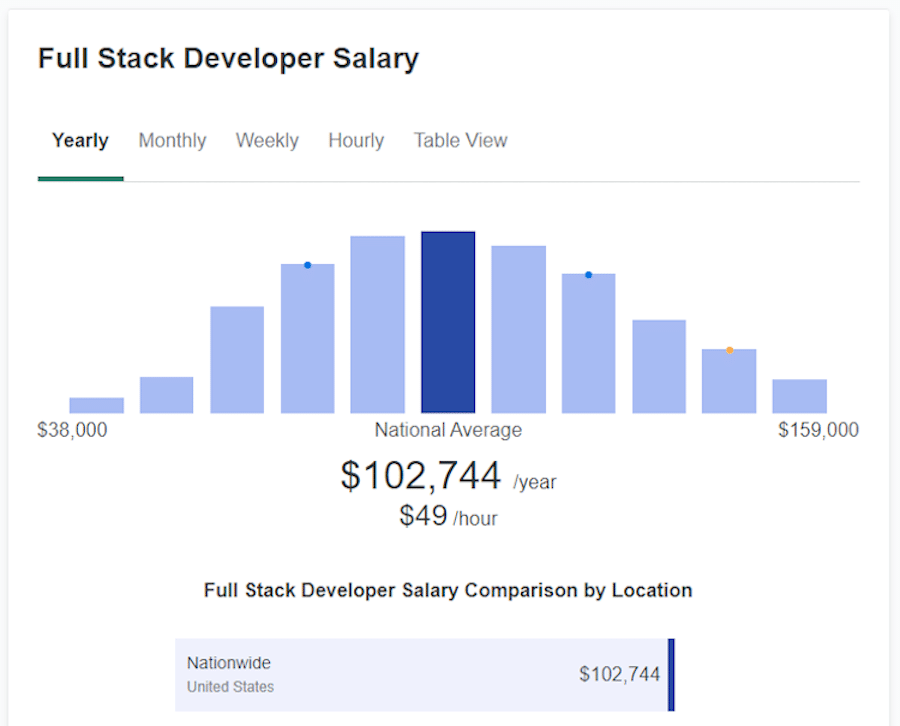Open the Hourly tab

pos(356,140)
